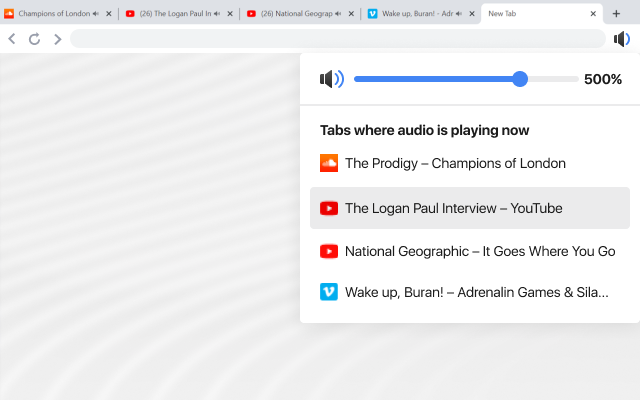Click Vimeo favicon on Wake up, Buran! browser tab
The image size is (640, 400).
coord(373,13)
